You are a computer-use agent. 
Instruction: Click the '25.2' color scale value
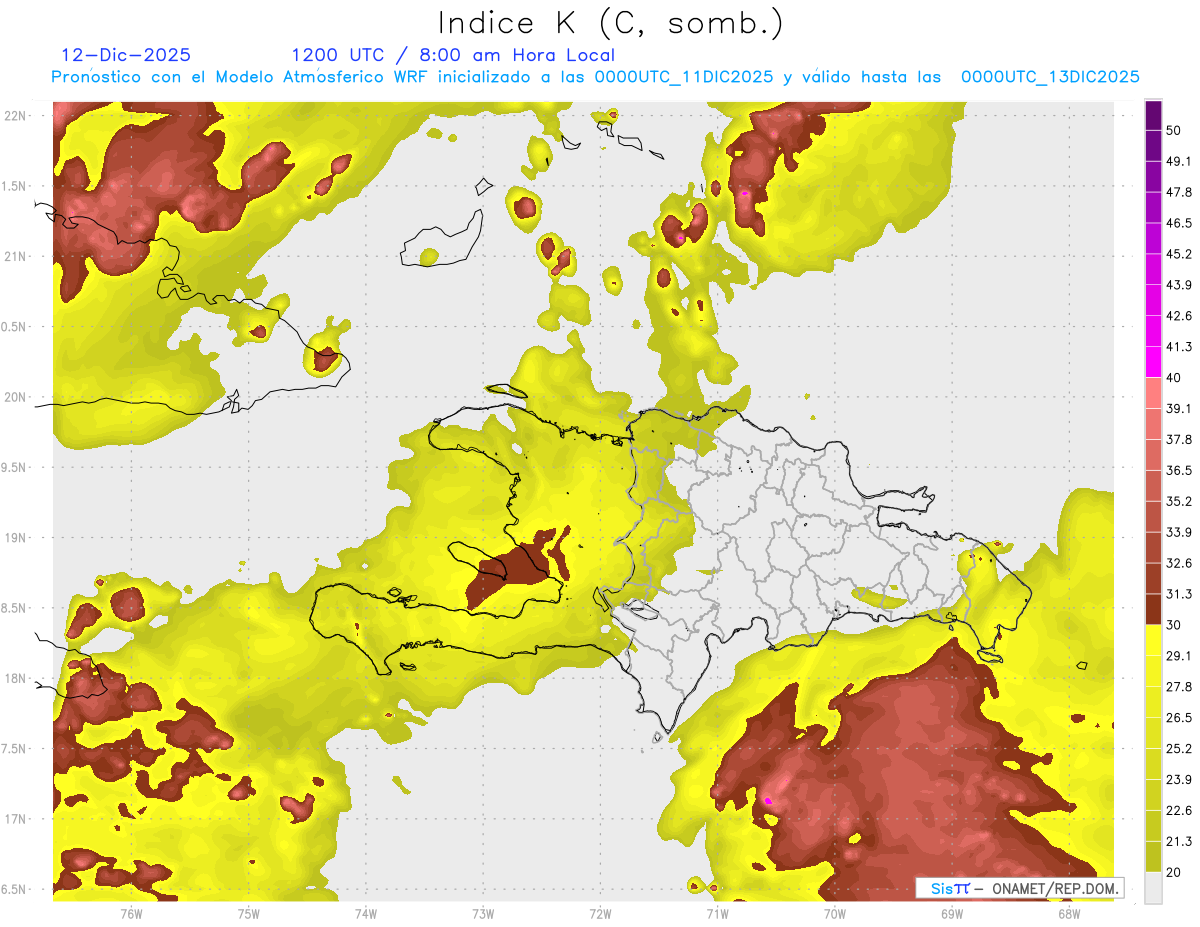click(1178, 749)
